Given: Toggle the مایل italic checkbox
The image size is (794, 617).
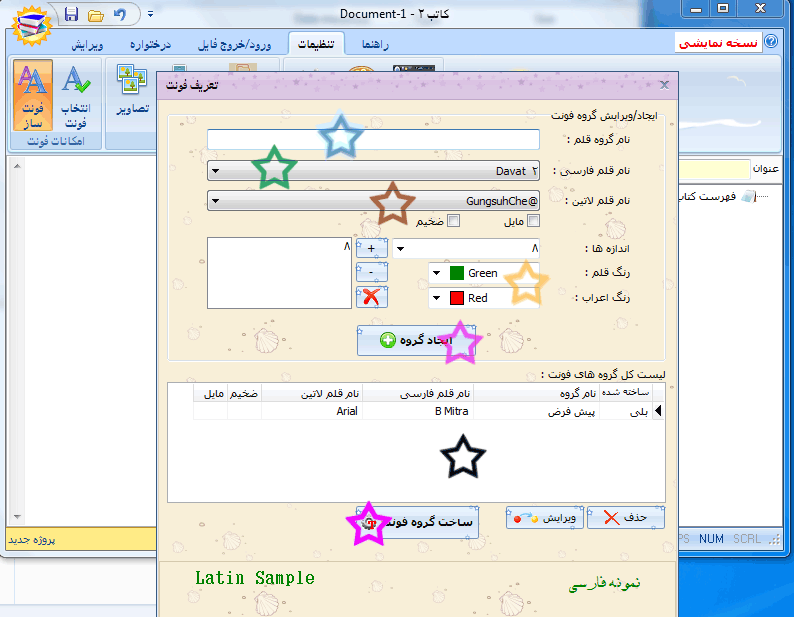Looking at the screenshot, I should (x=533, y=221).
